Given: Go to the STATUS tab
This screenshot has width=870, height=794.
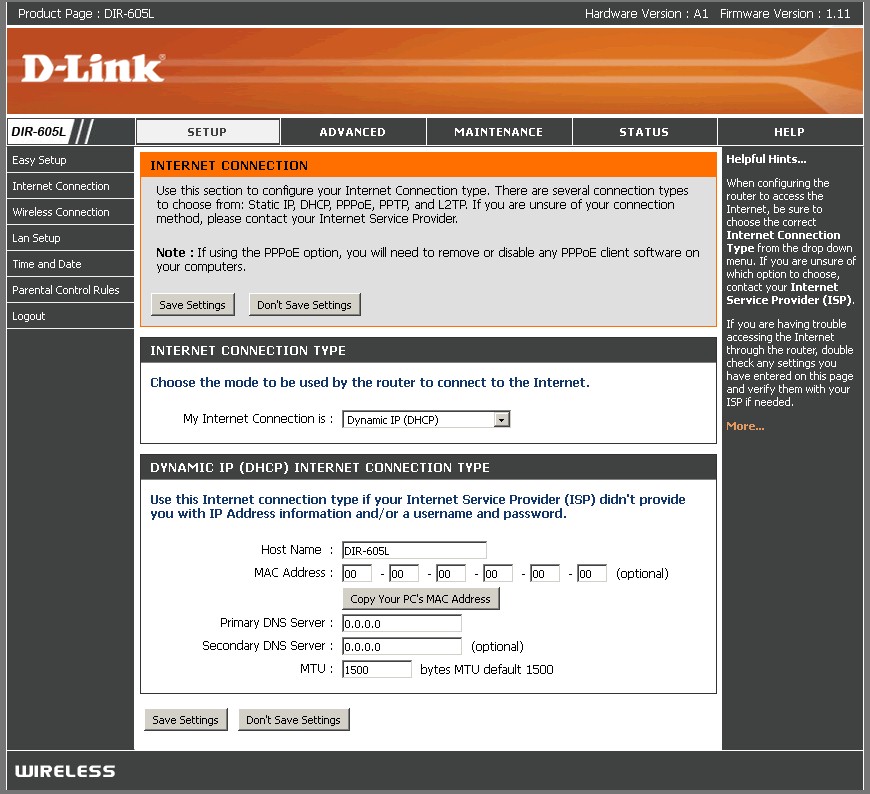Looking at the screenshot, I should point(644,132).
